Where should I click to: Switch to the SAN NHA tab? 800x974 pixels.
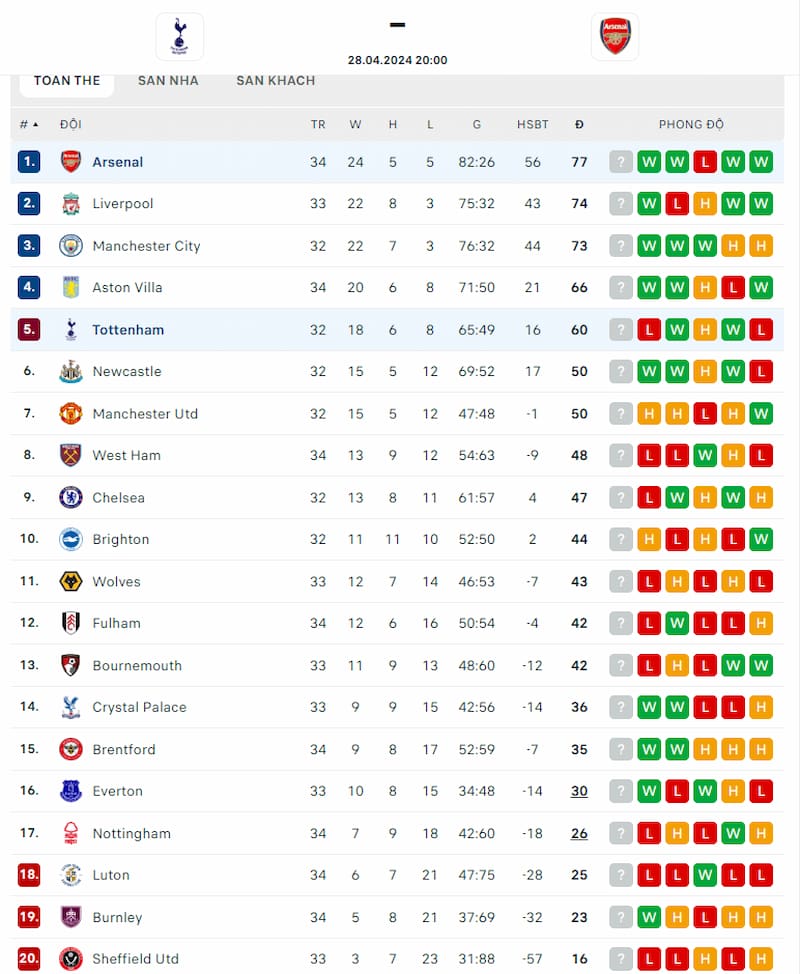pyautogui.click(x=168, y=80)
